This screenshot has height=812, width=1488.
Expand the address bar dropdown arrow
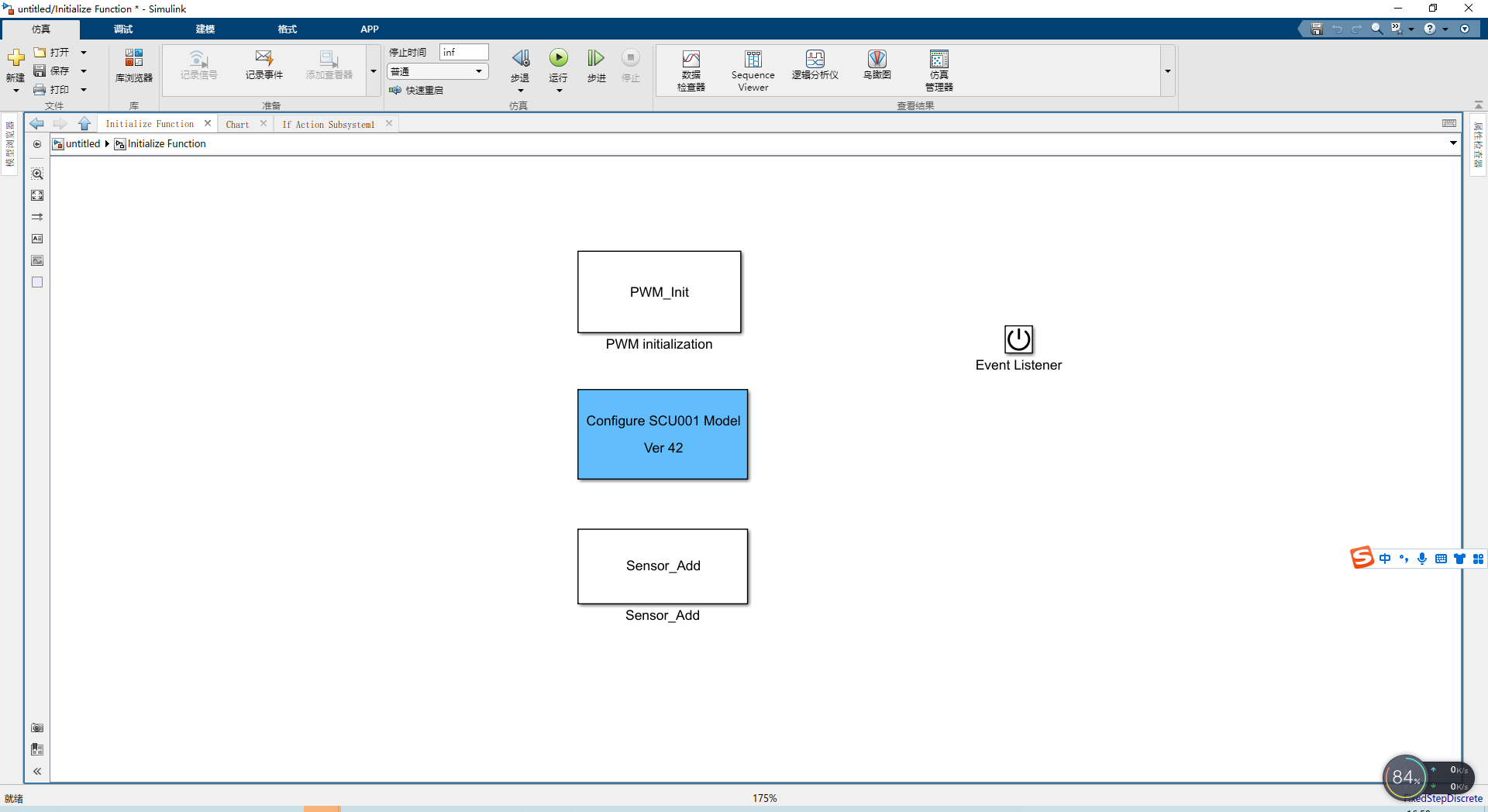pyautogui.click(x=1453, y=143)
